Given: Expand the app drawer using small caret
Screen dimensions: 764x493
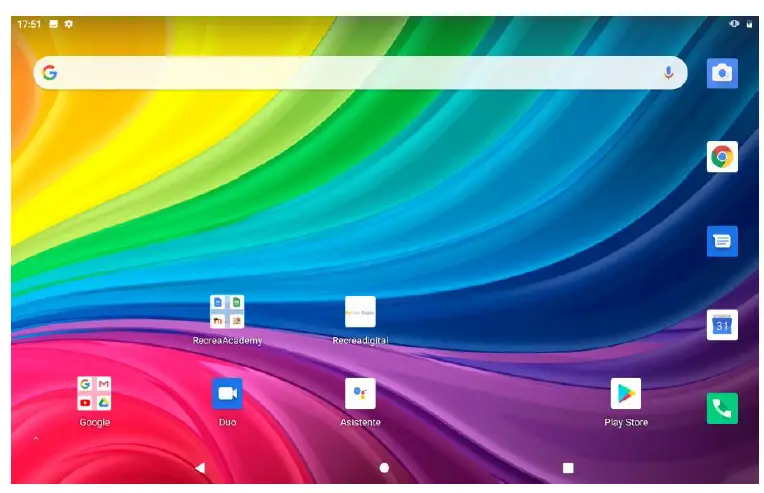Looking at the screenshot, I should pyautogui.click(x=36, y=439).
